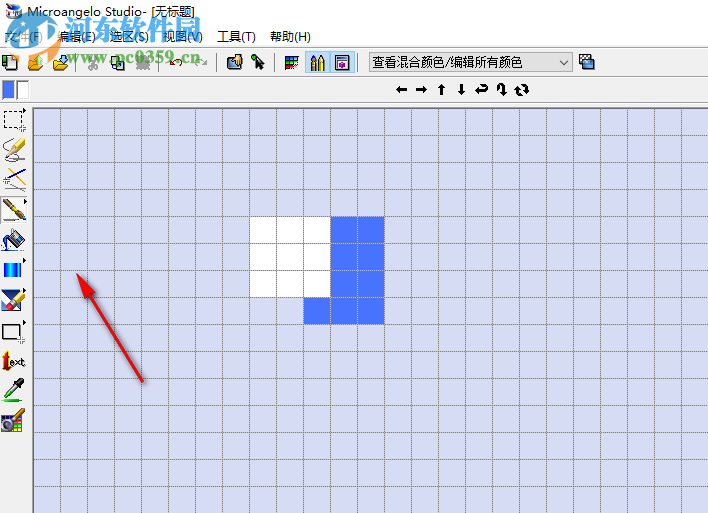This screenshot has width=708, height=513.
Task: Click the flip vertical curved arrow
Action: coord(502,89)
